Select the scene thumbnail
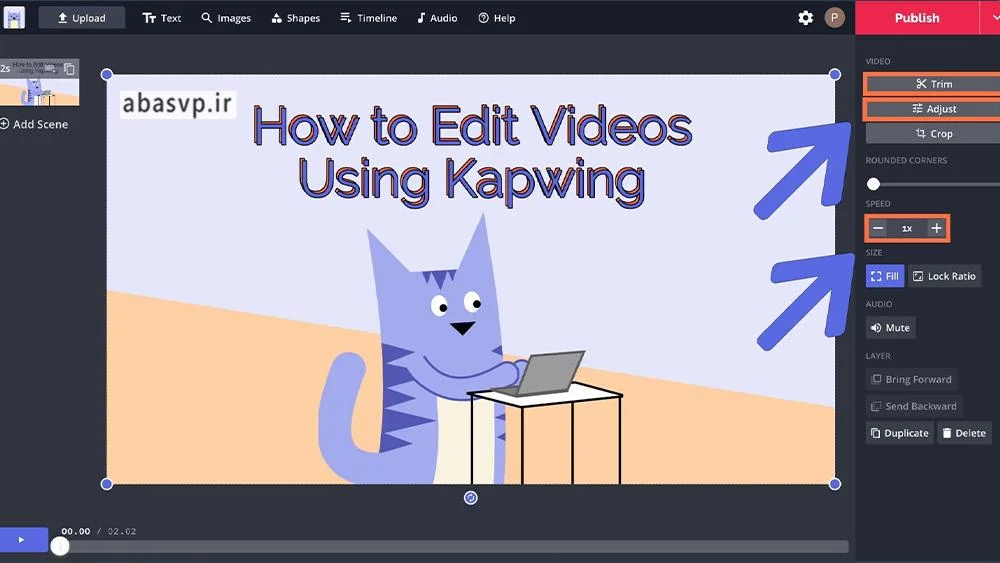 click(x=40, y=83)
